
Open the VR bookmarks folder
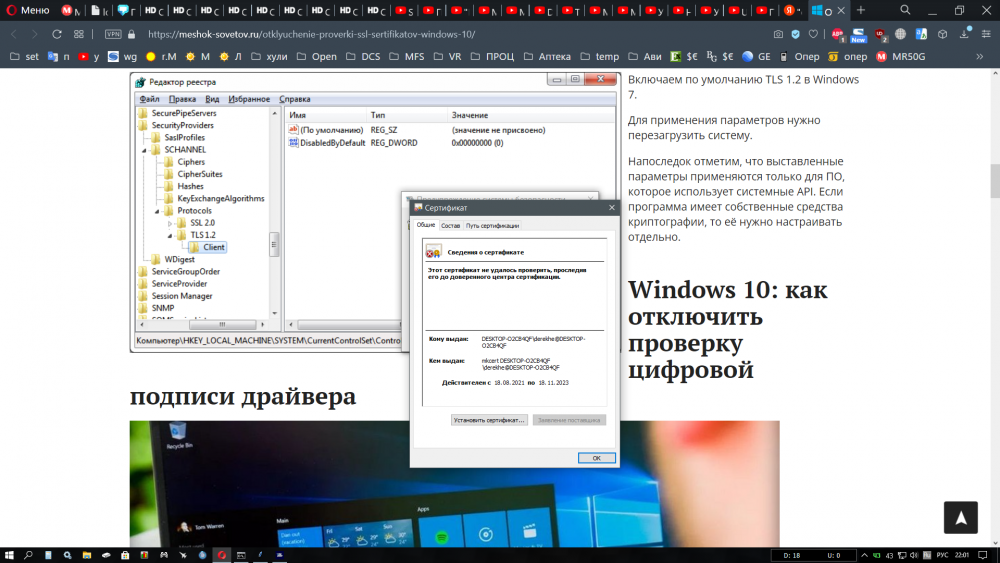448,57
